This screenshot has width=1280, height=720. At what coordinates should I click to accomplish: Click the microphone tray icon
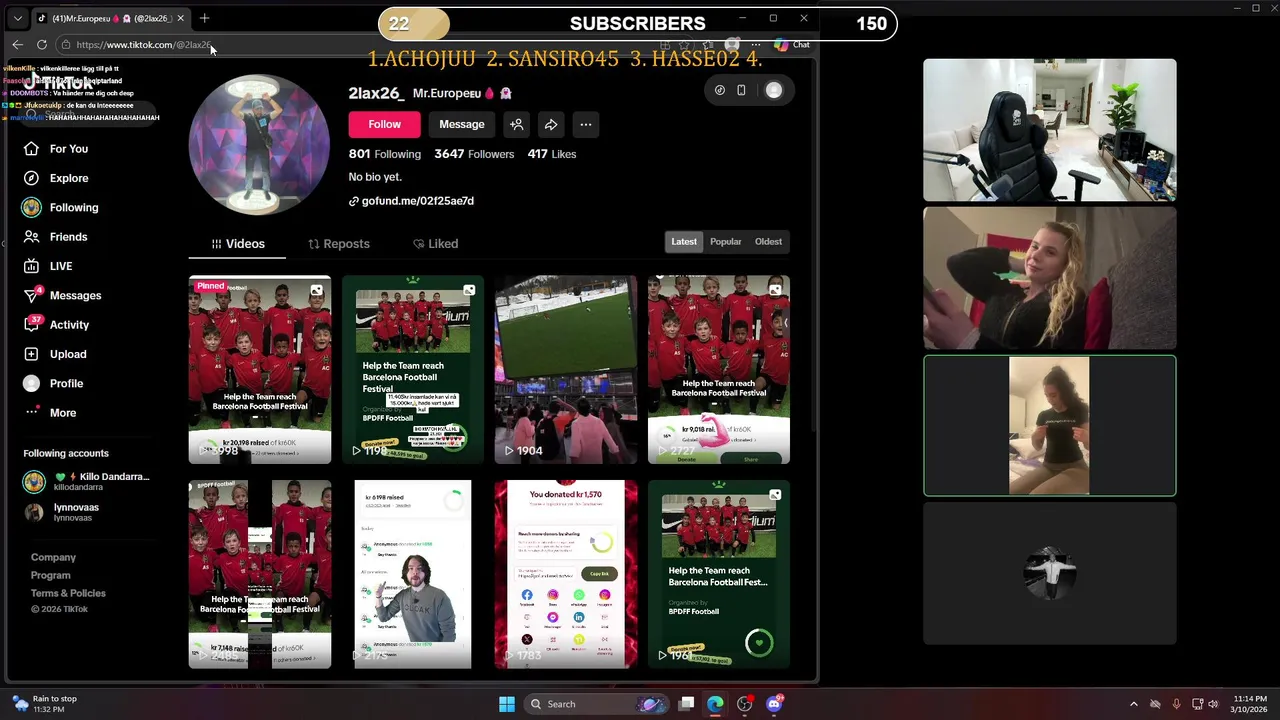pyautogui.click(x=1176, y=704)
